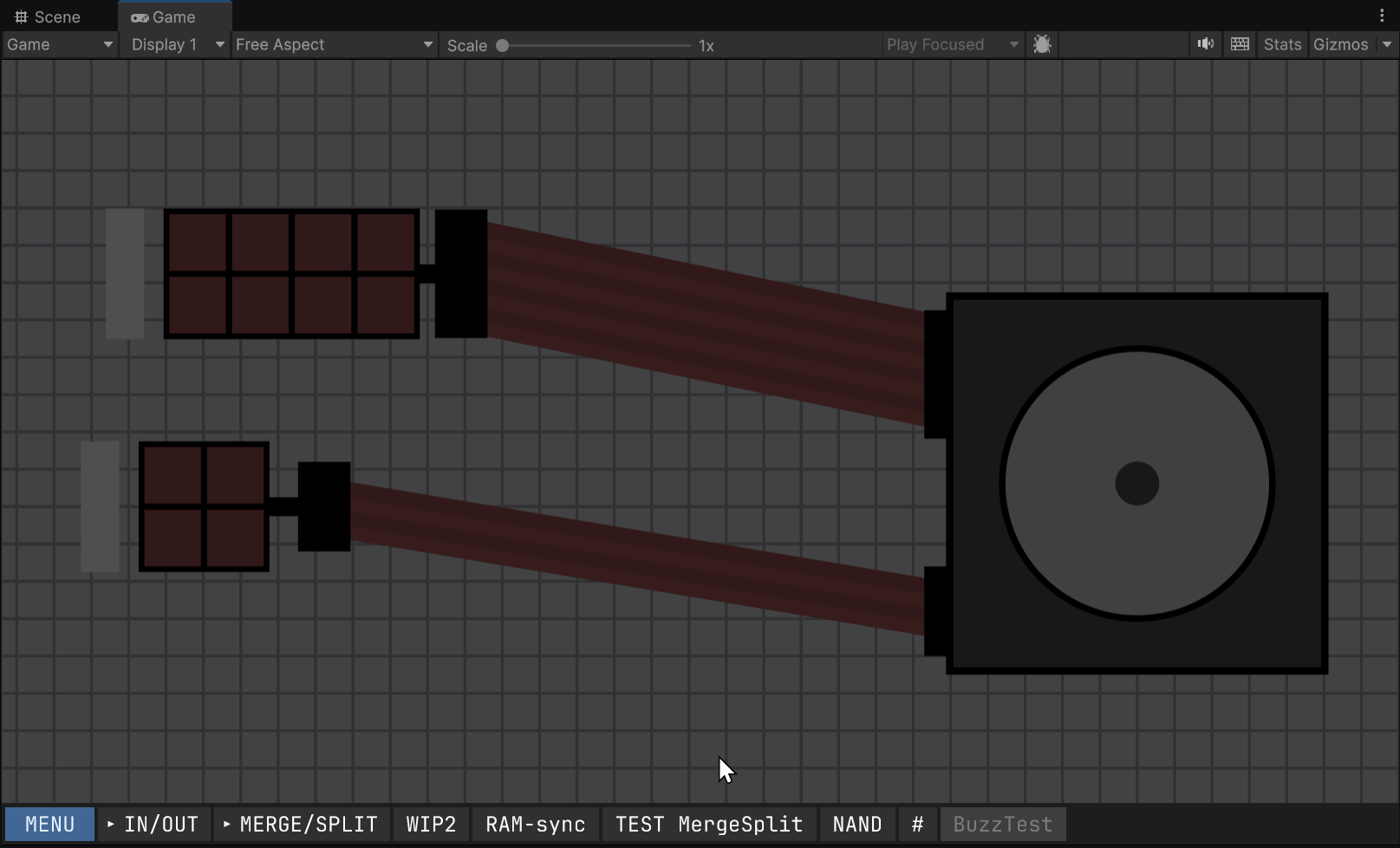Toggle the Stats overlay

pos(1282,44)
